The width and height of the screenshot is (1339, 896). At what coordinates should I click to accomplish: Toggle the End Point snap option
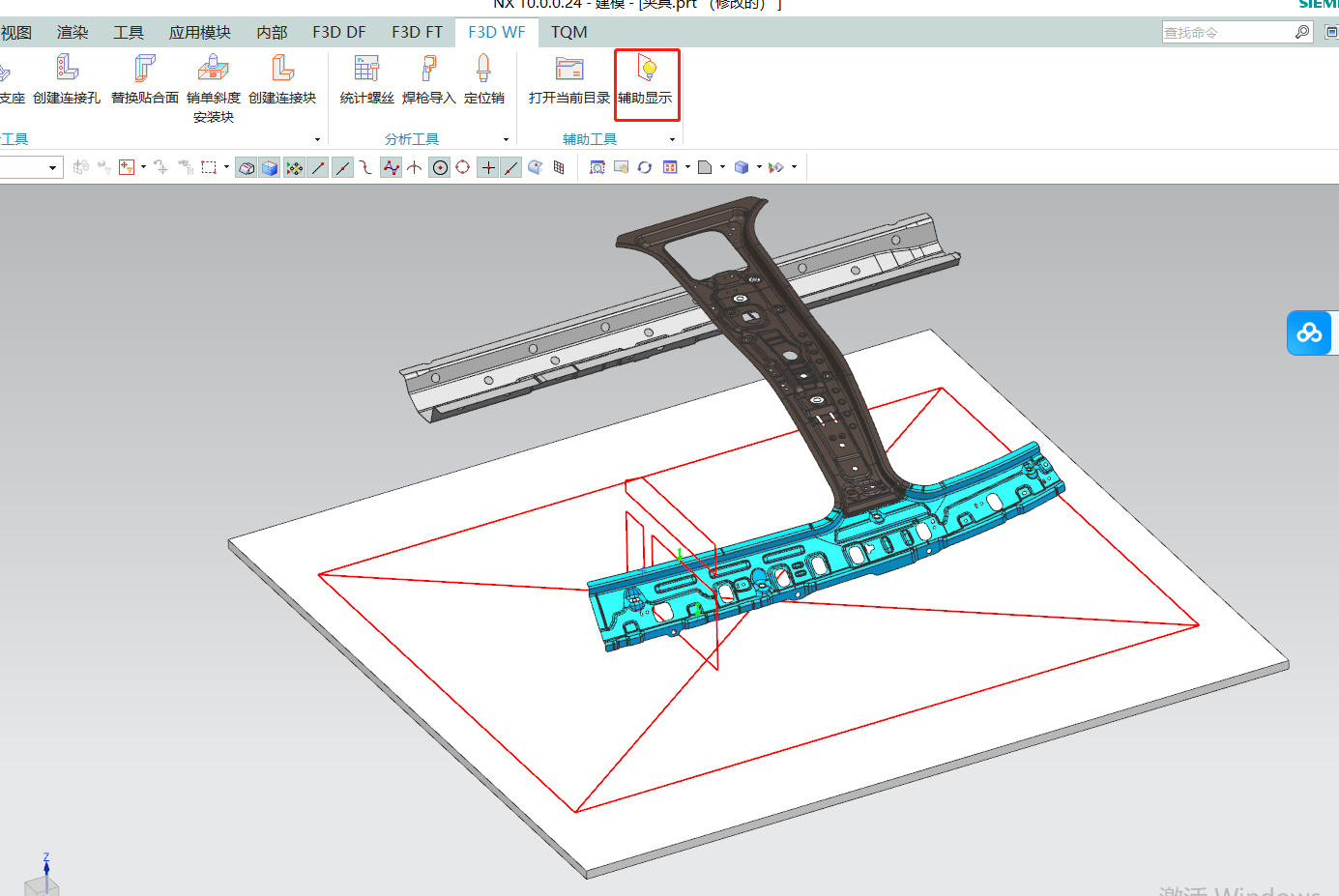coord(318,167)
